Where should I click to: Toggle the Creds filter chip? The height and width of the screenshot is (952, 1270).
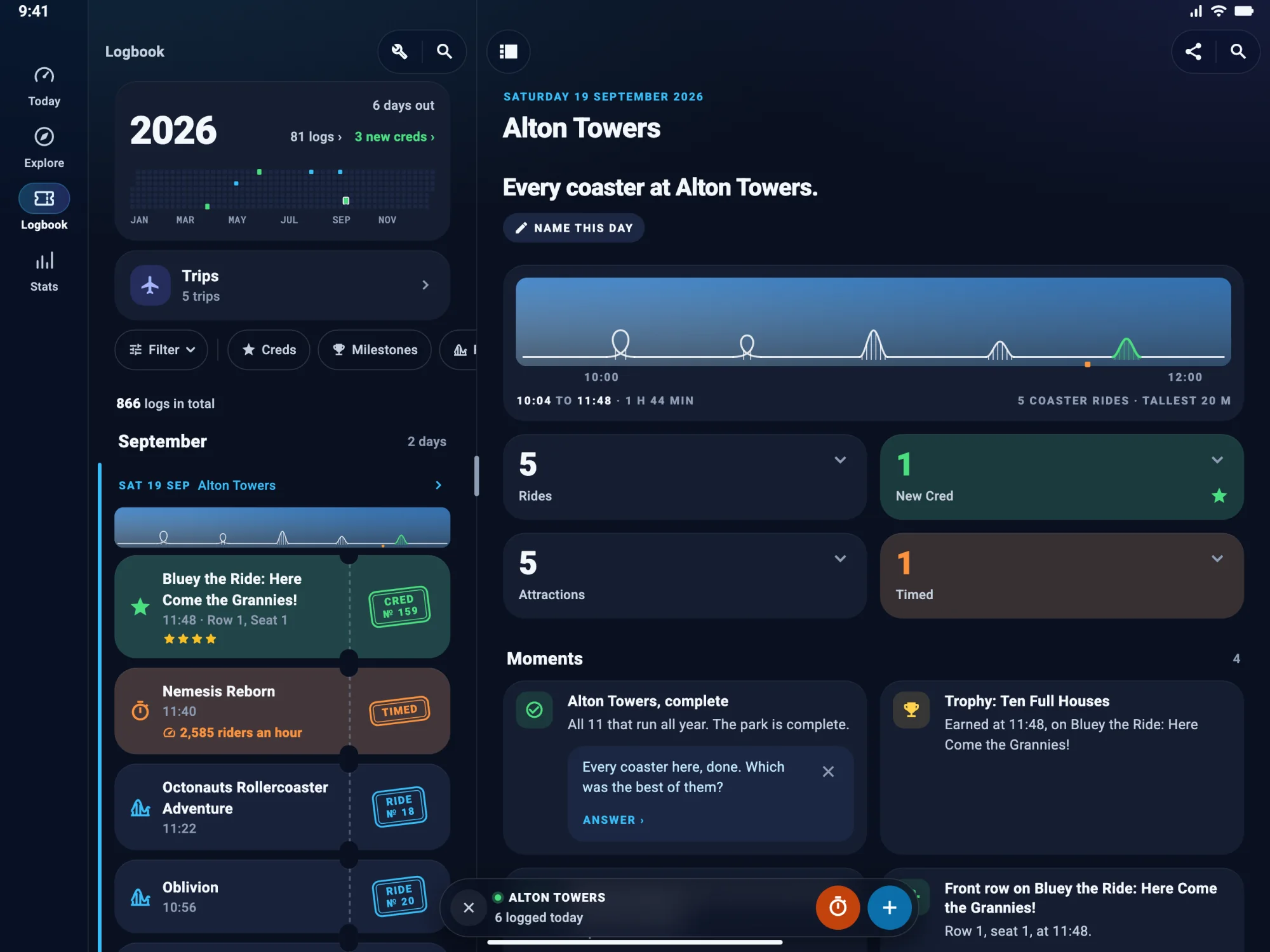(269, 350)
